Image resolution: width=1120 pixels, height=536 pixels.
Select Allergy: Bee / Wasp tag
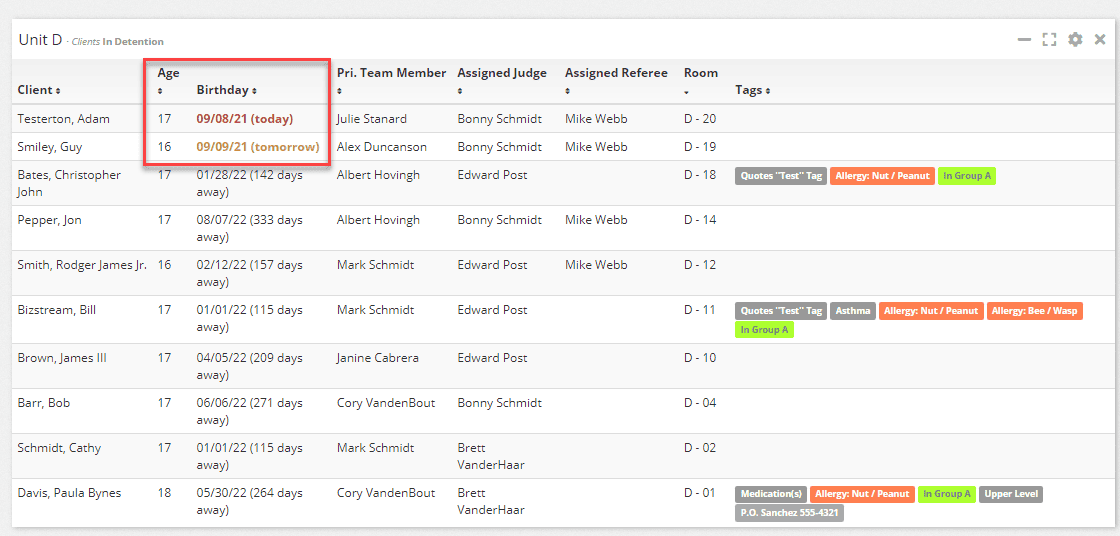[1034, 311]
